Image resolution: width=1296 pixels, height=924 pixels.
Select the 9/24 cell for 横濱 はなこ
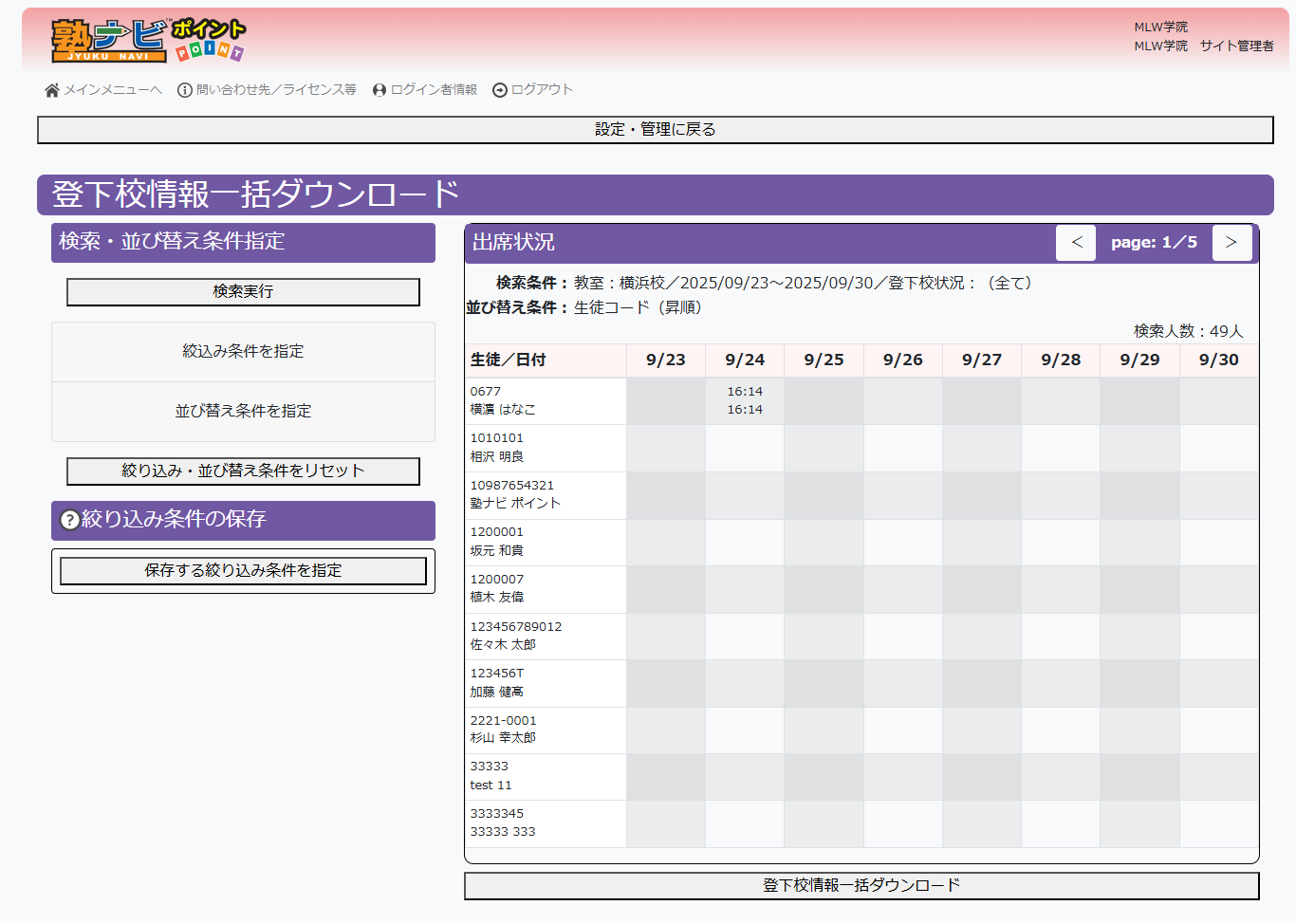tap(745, 401)
